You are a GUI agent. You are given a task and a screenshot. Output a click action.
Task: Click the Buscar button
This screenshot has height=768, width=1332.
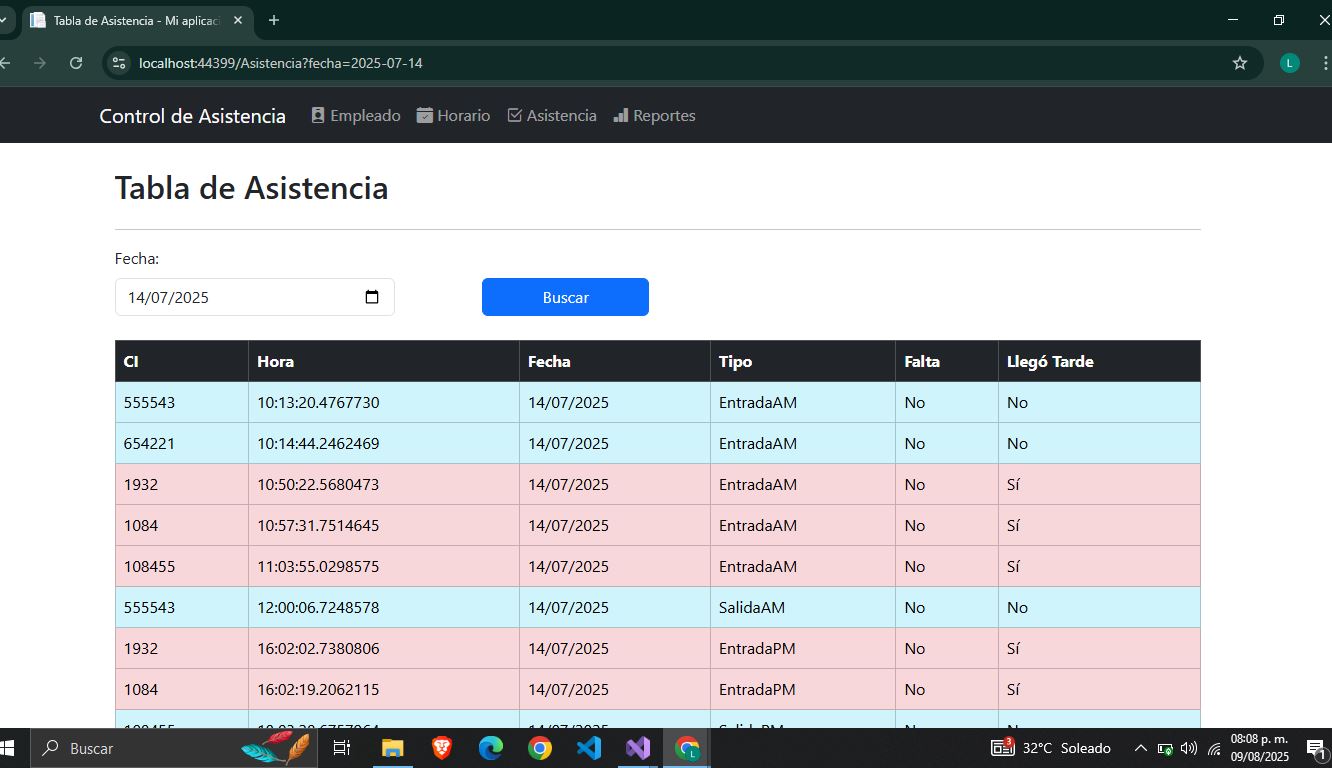tap(565, 297)
